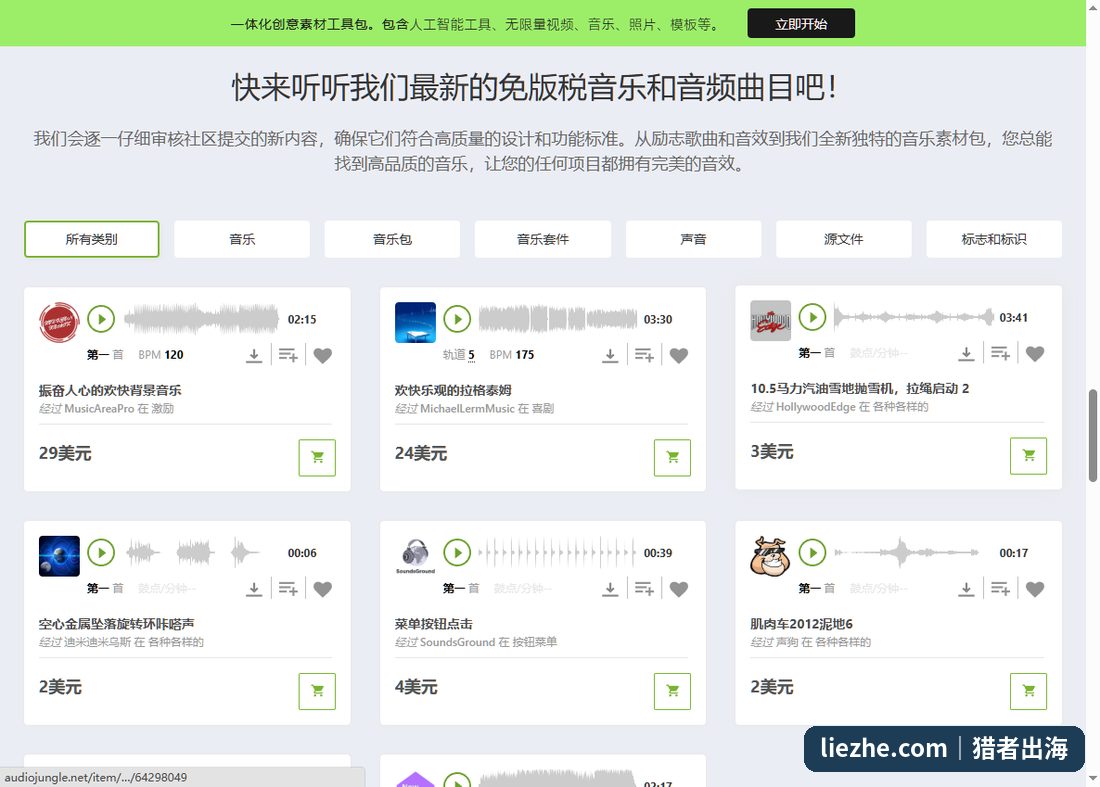Seek within 振奋人心的欢快背景音乐 waveform

click(x=201, y=319)
